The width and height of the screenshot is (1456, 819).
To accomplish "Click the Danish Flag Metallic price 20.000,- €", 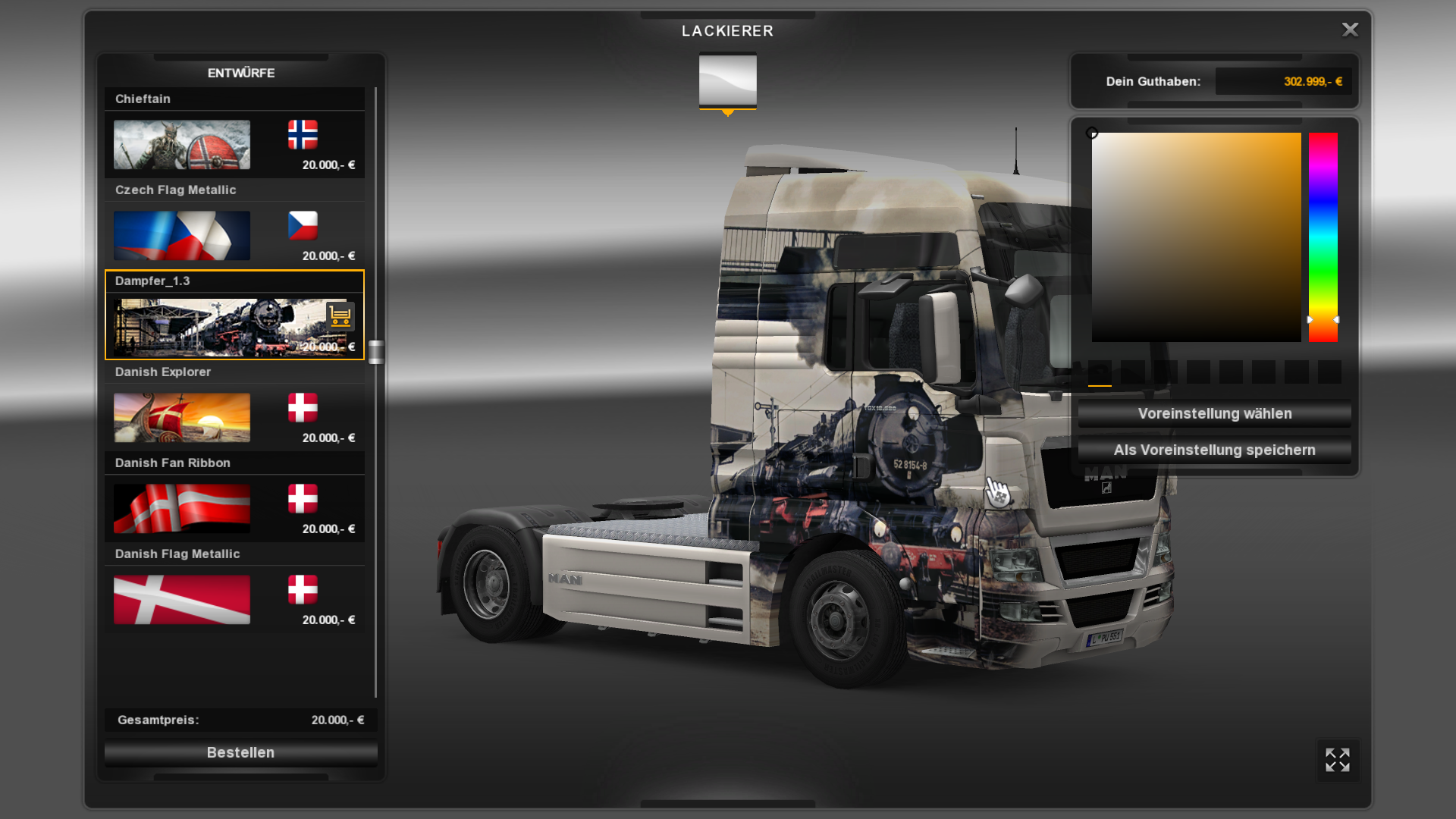I will click(x=328, y=620).
